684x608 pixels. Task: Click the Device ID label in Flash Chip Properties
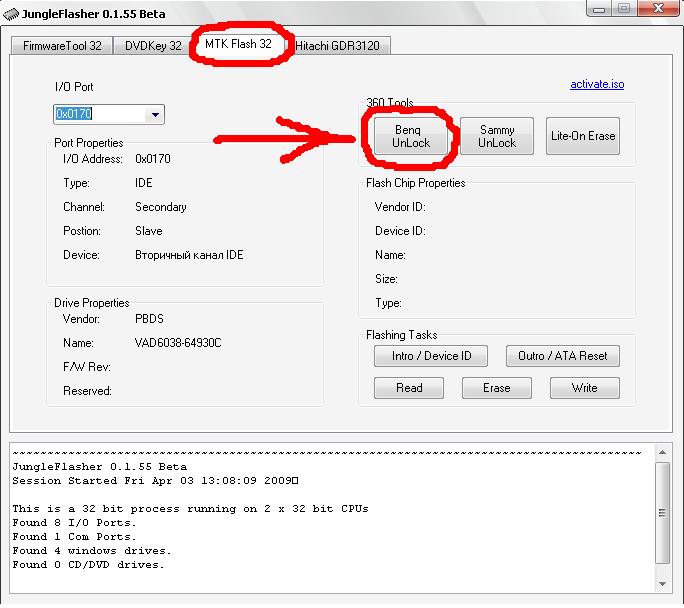[x=400, y=231]
